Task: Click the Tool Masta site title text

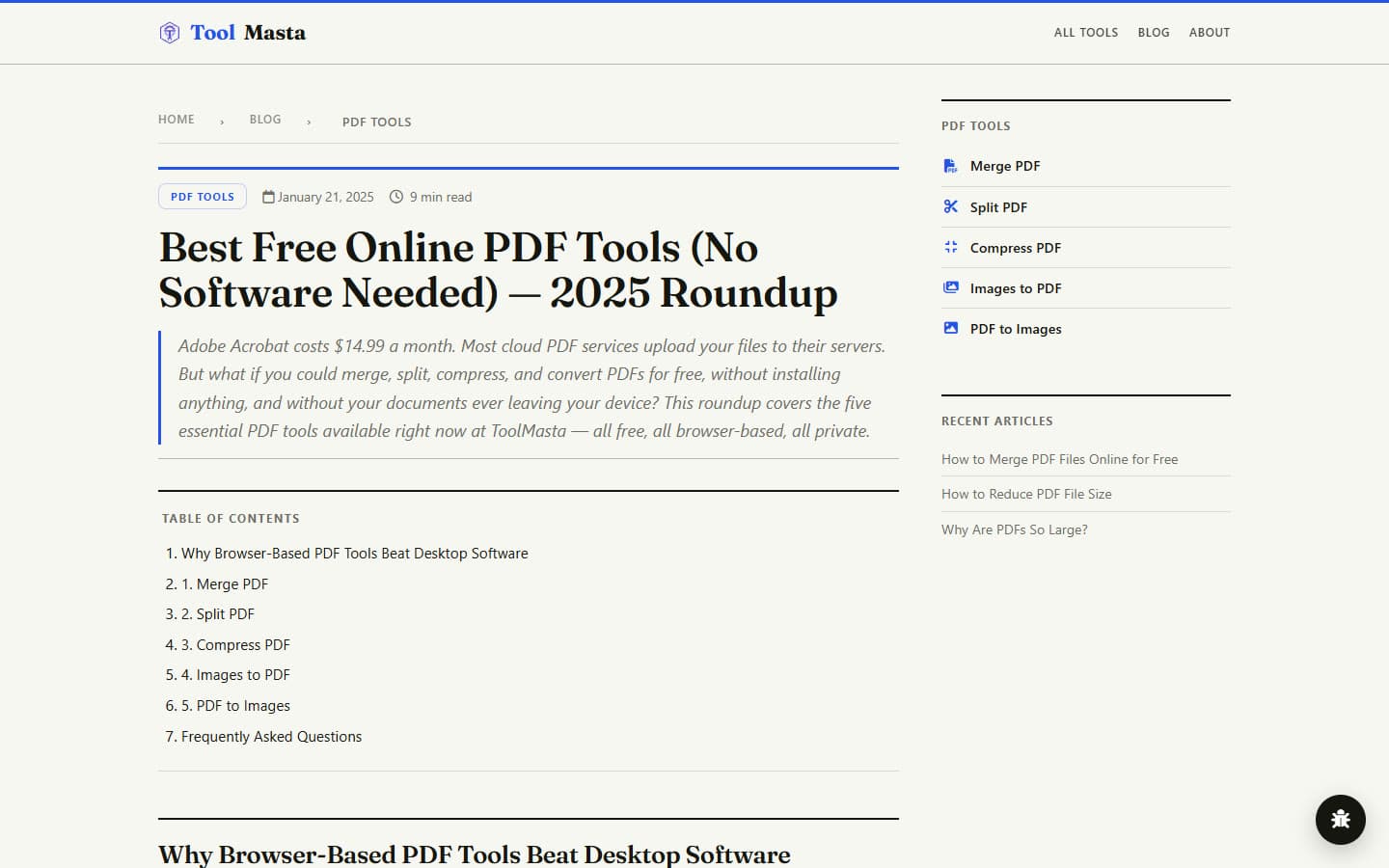Action: (248, 33)
